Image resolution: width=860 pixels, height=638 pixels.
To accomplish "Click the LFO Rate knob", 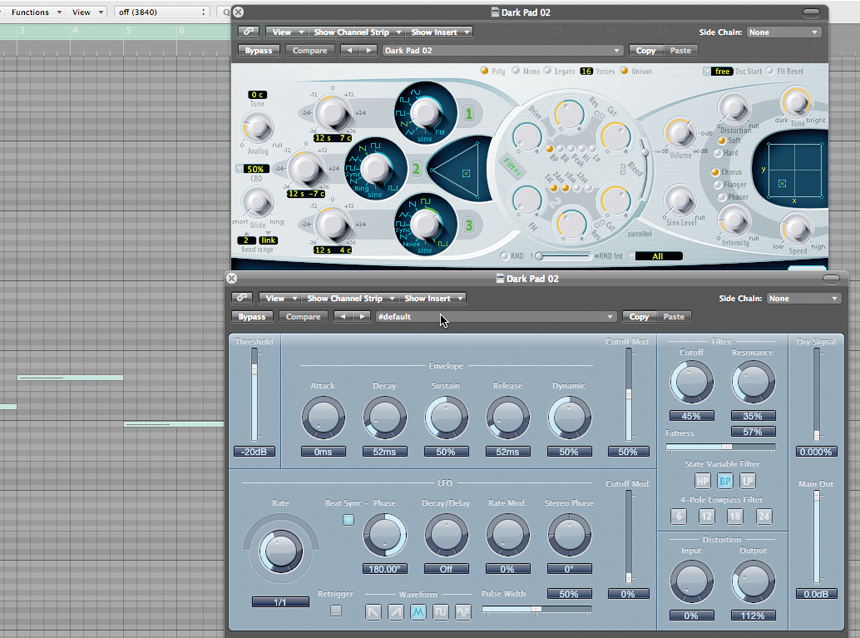I will (x=280, y=550).
